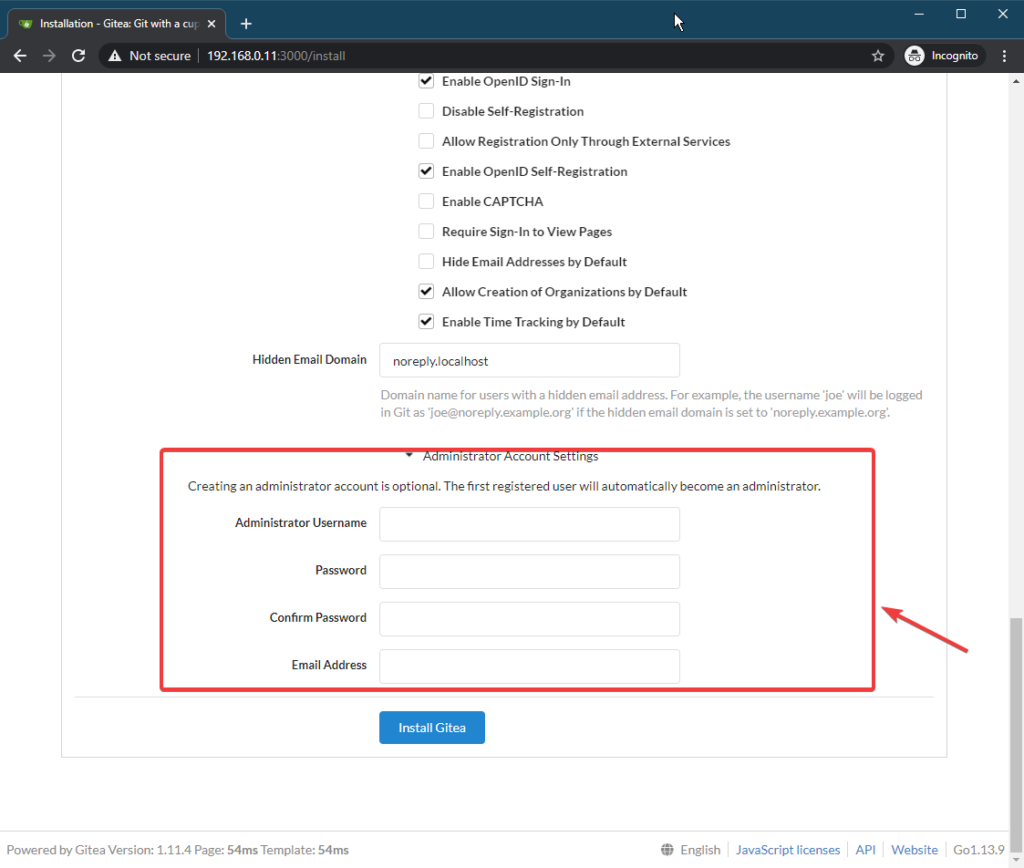The image size is (1024, 868).
Task: Go back using browser back arrow
Action: [20, 56]
